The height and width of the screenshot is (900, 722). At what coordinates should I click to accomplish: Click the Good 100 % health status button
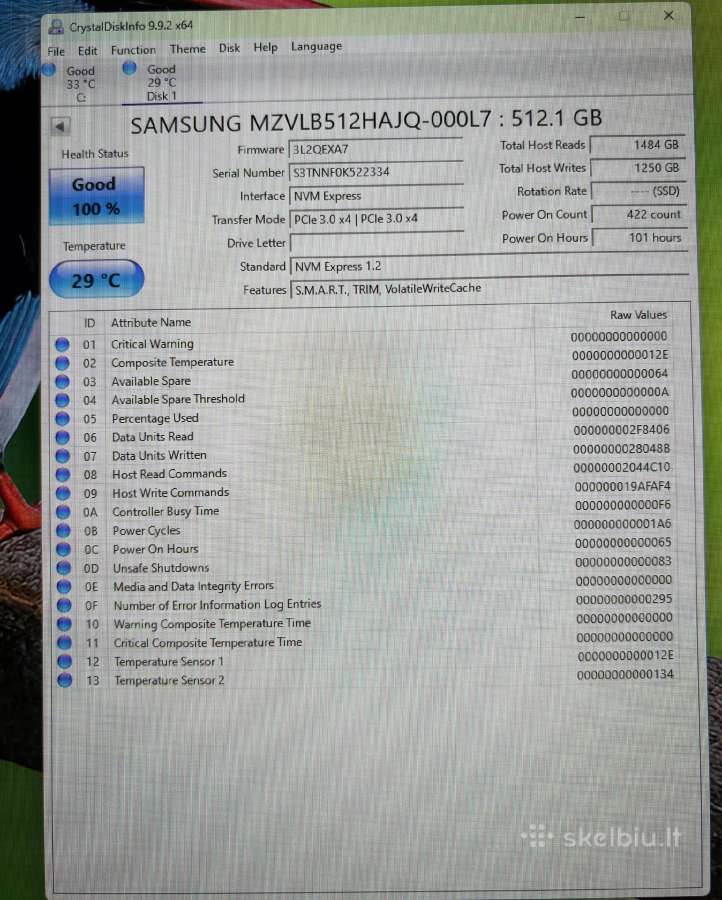coord(96,196)
